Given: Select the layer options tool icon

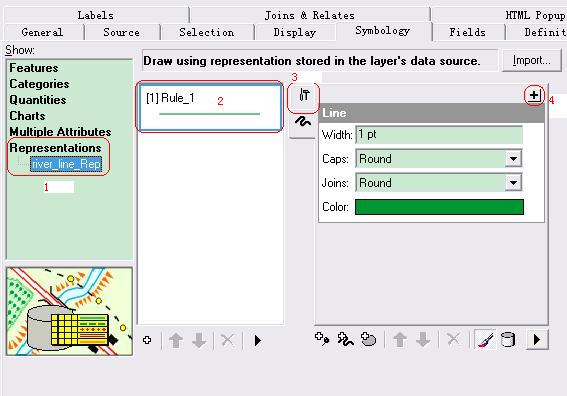Looking at the screenshot, I should [304, 95].
